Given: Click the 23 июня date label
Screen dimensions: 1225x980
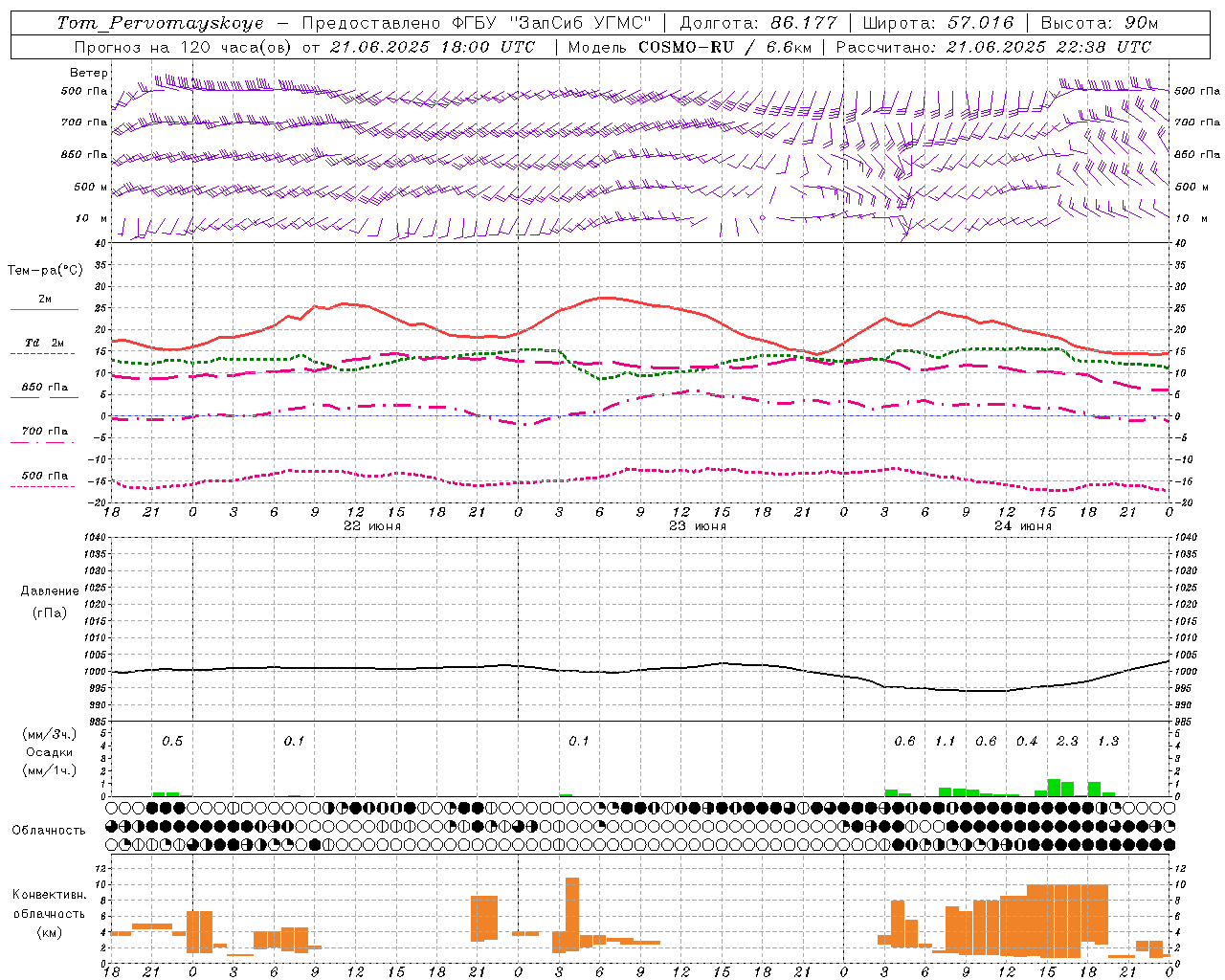Looking at the screenshot, I should (698, 526).
